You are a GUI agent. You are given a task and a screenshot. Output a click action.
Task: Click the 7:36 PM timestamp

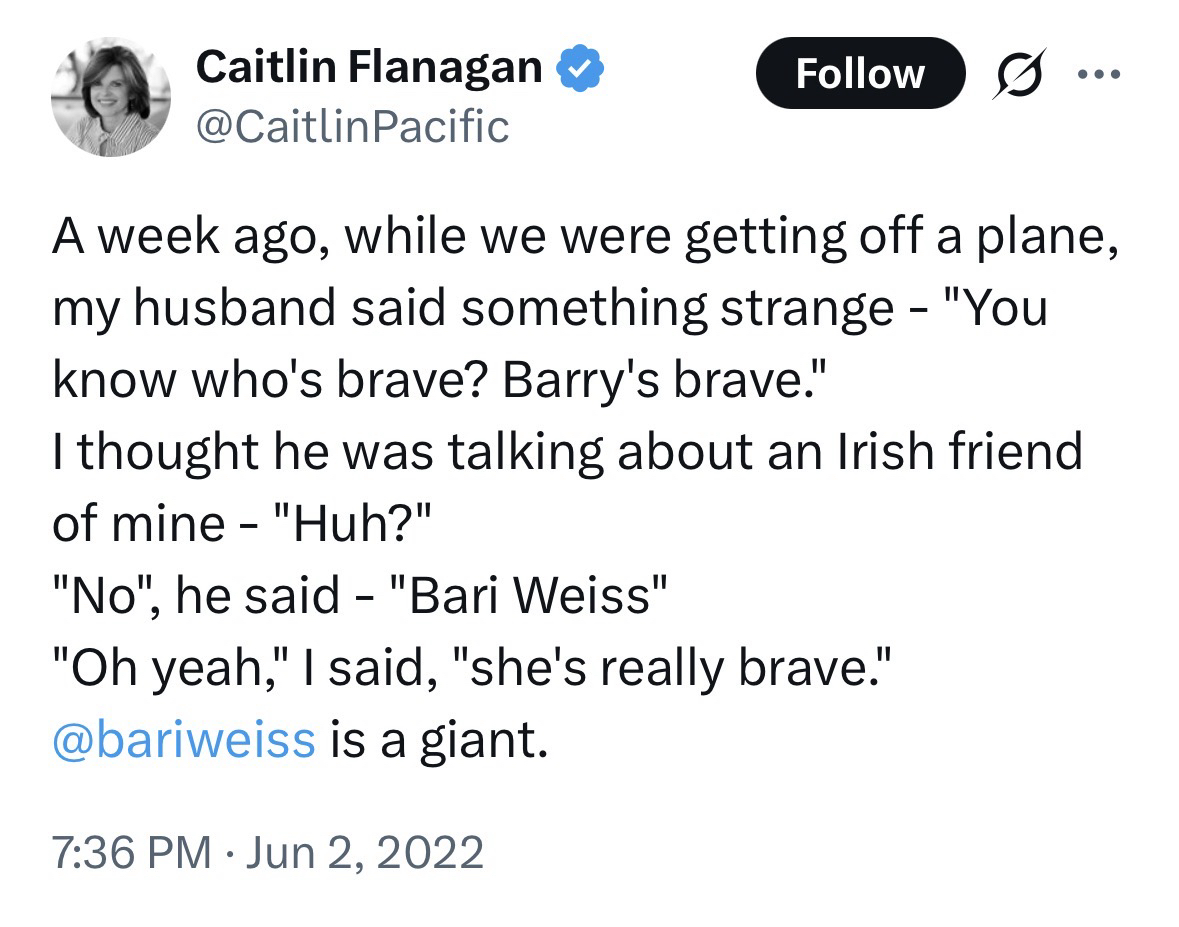[x=131, y=853]
